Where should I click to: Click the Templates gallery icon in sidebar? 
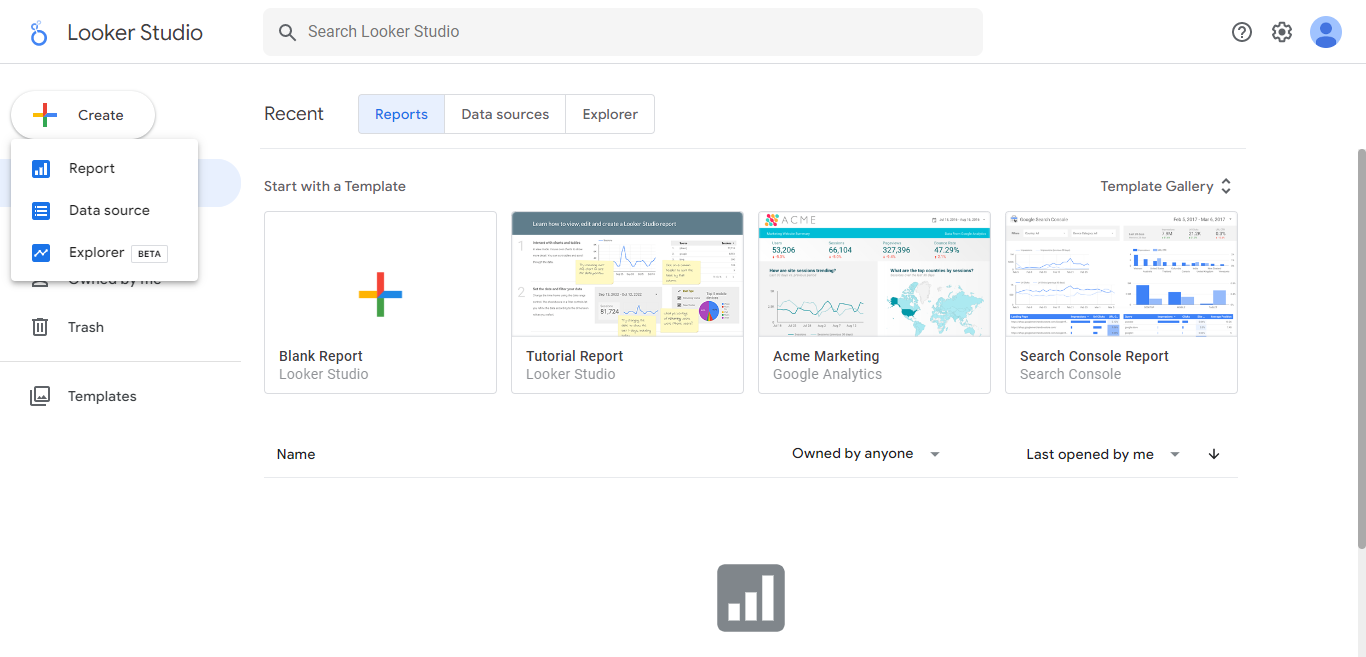click(40, 396)
